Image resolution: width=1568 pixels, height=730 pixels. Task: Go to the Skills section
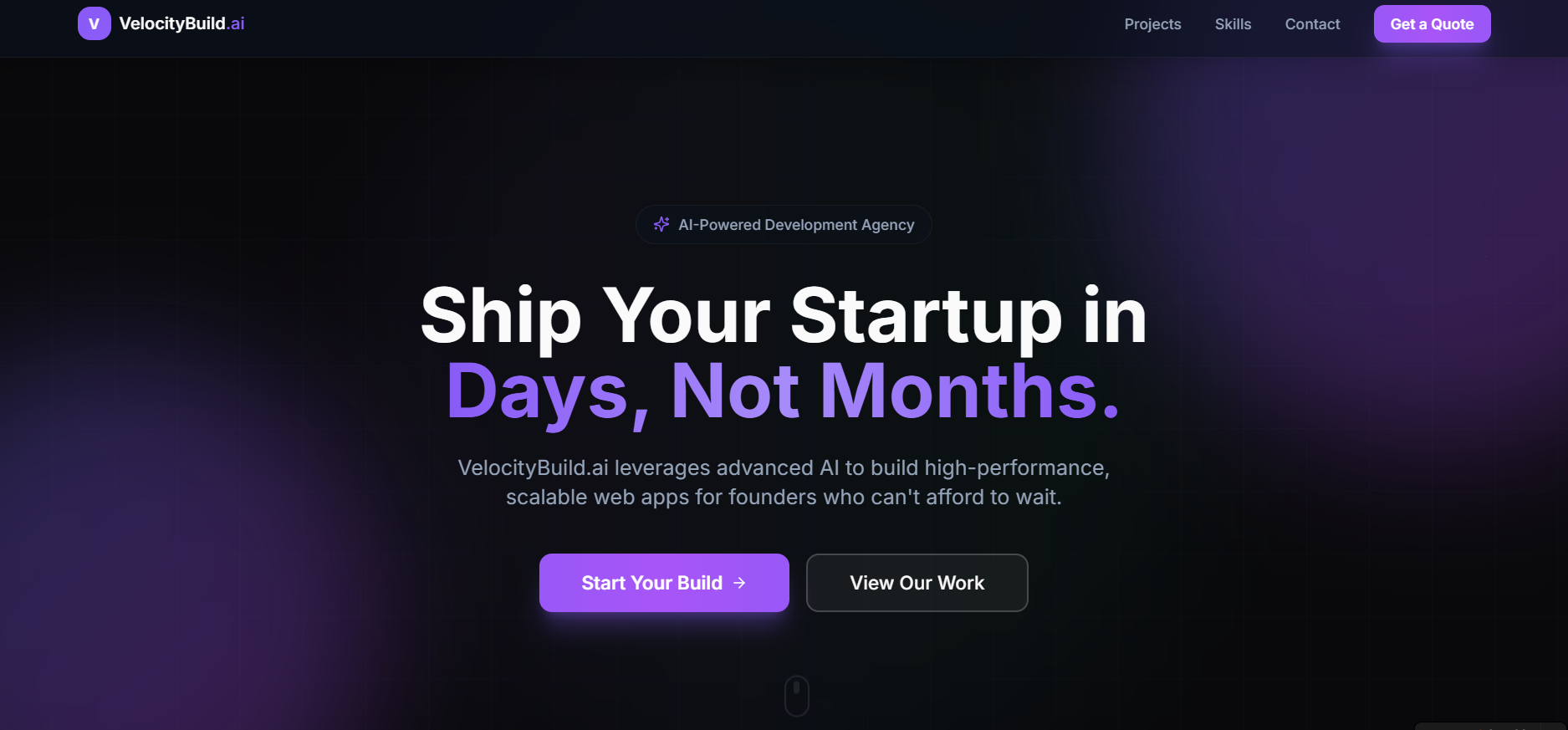pos(1233,24)
